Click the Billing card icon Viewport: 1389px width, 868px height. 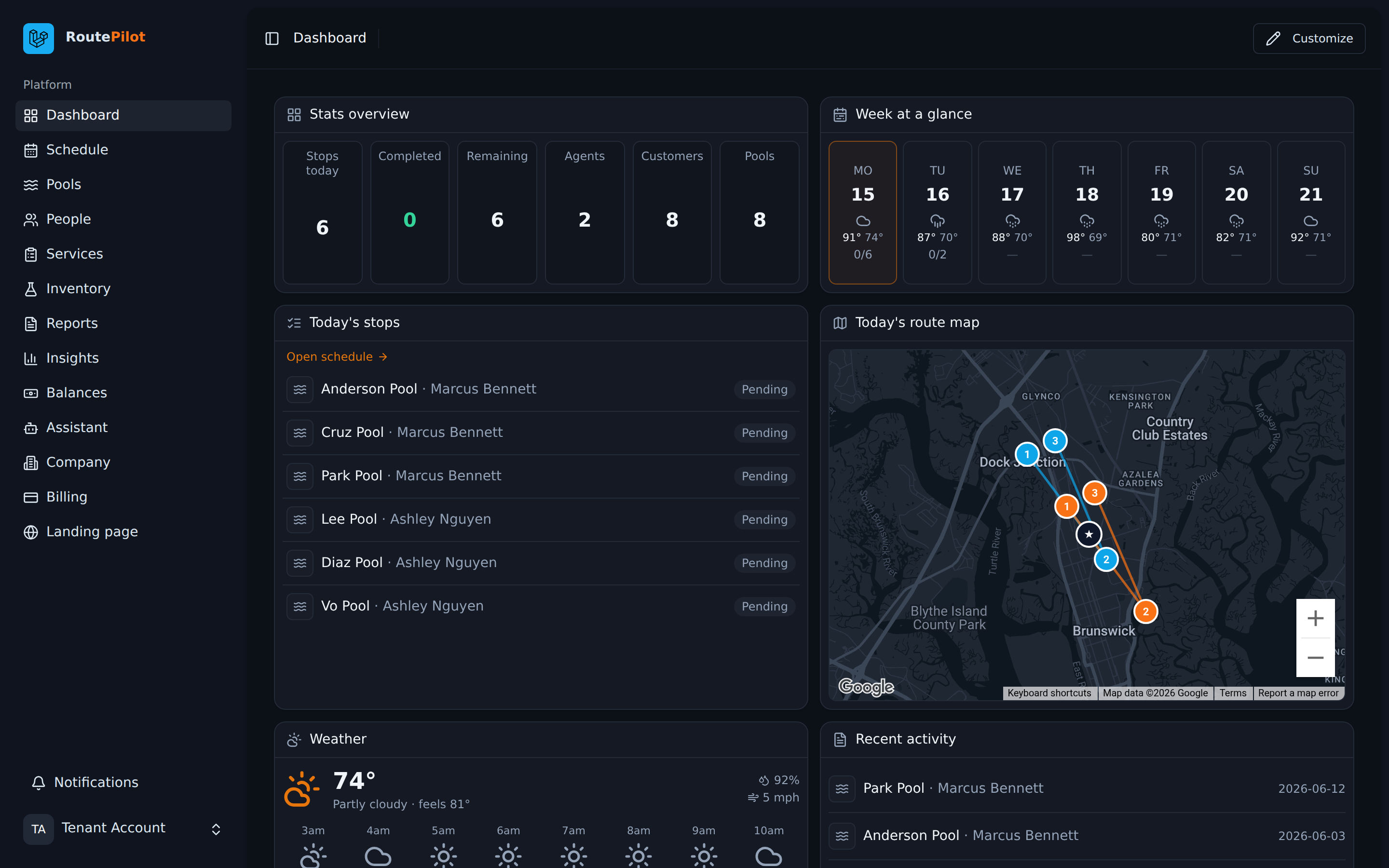[31, 497]
